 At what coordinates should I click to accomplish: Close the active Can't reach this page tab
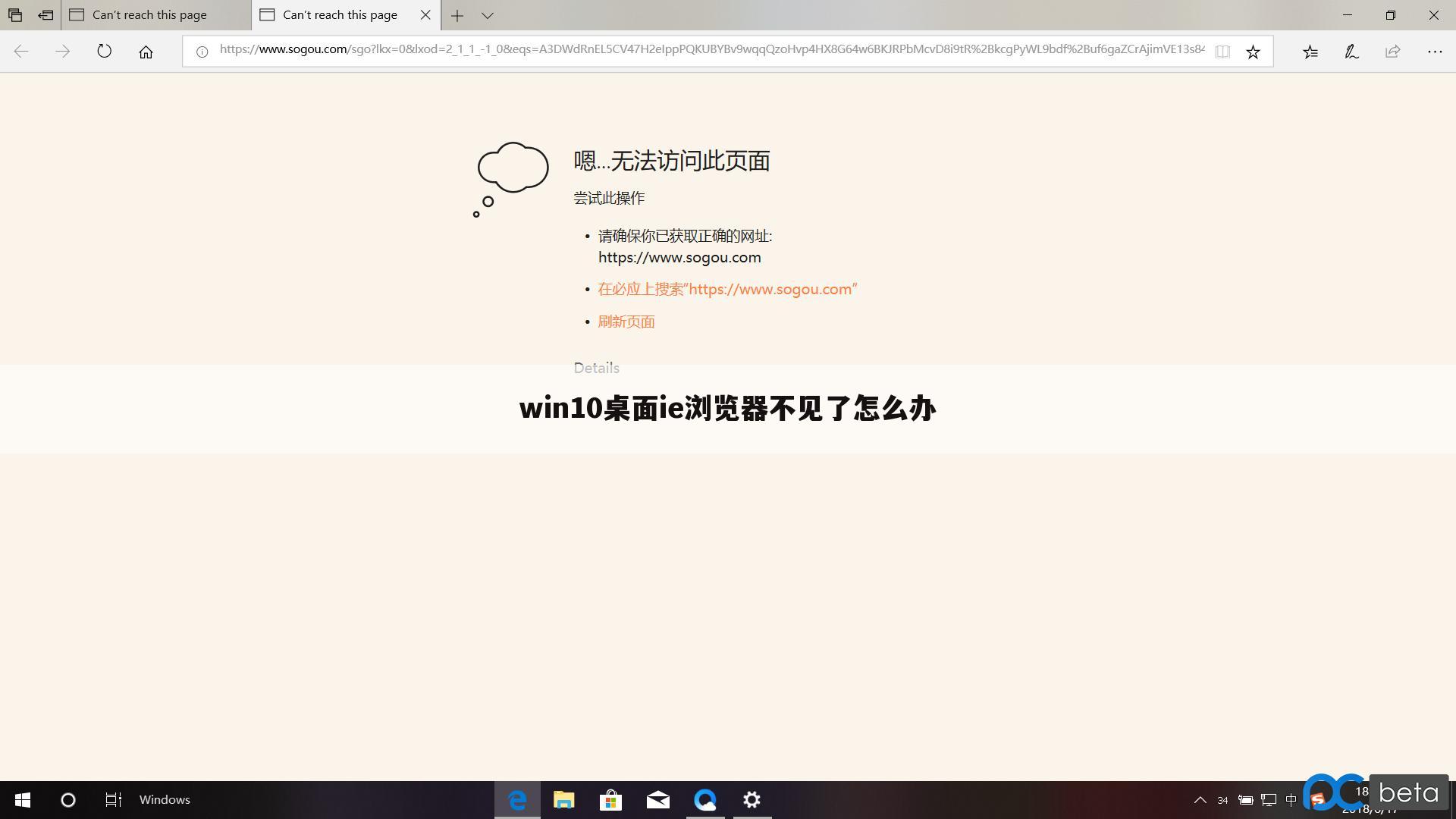425,15
